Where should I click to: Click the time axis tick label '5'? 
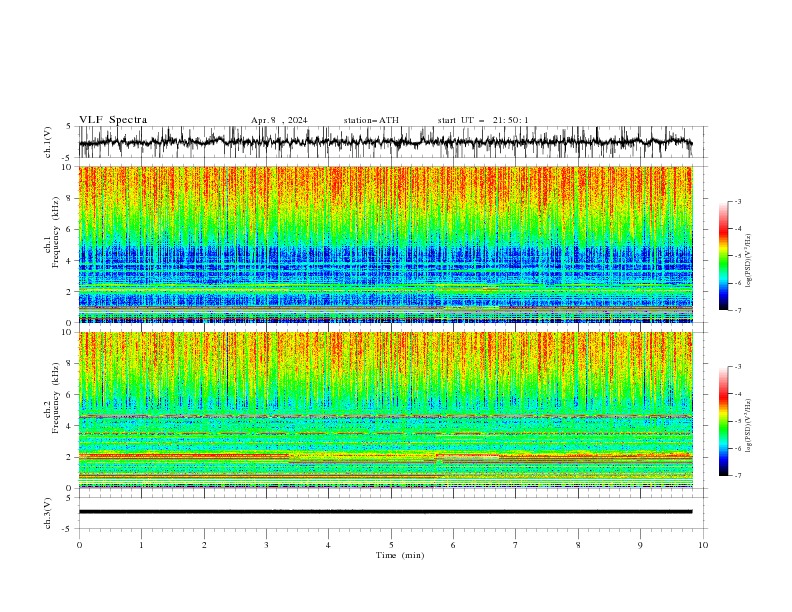click(391, 545)
